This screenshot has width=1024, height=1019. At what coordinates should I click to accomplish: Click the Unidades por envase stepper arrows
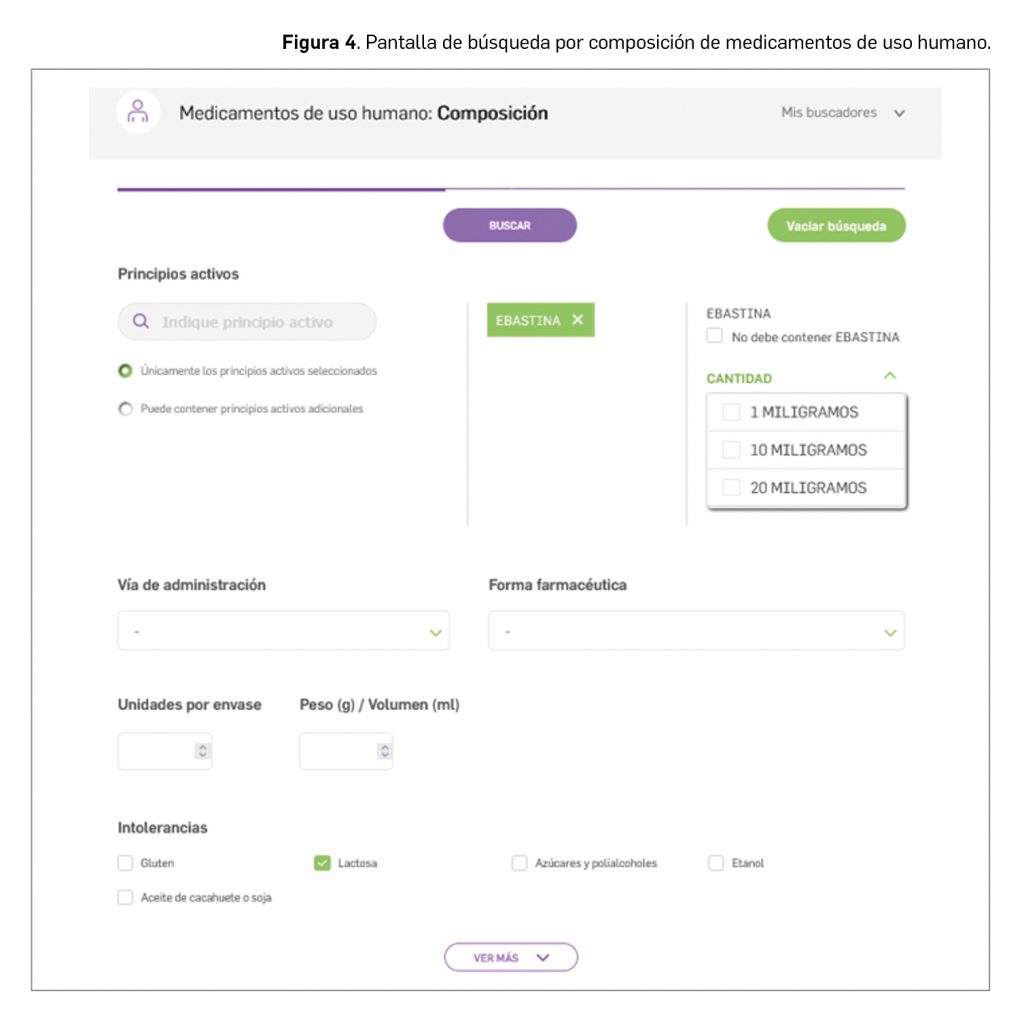coord(202,751)
